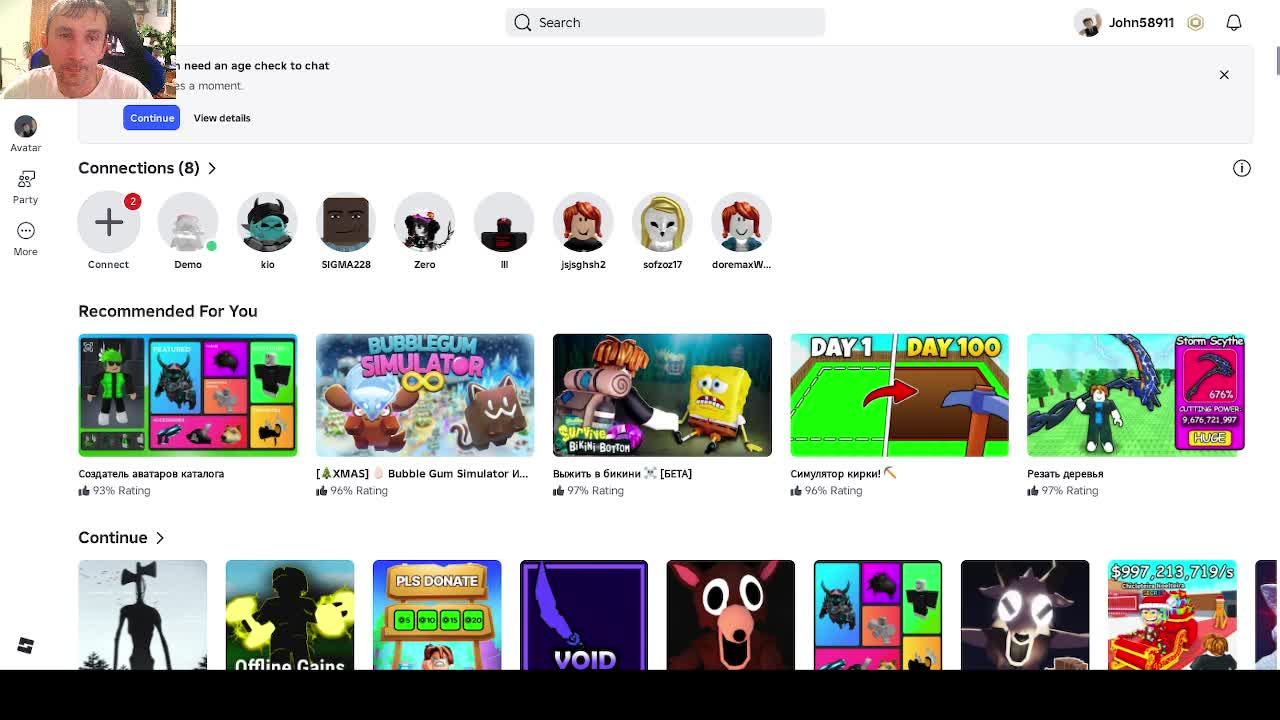
Task: Open lll's friend avatar
Action: click(504, 222)
